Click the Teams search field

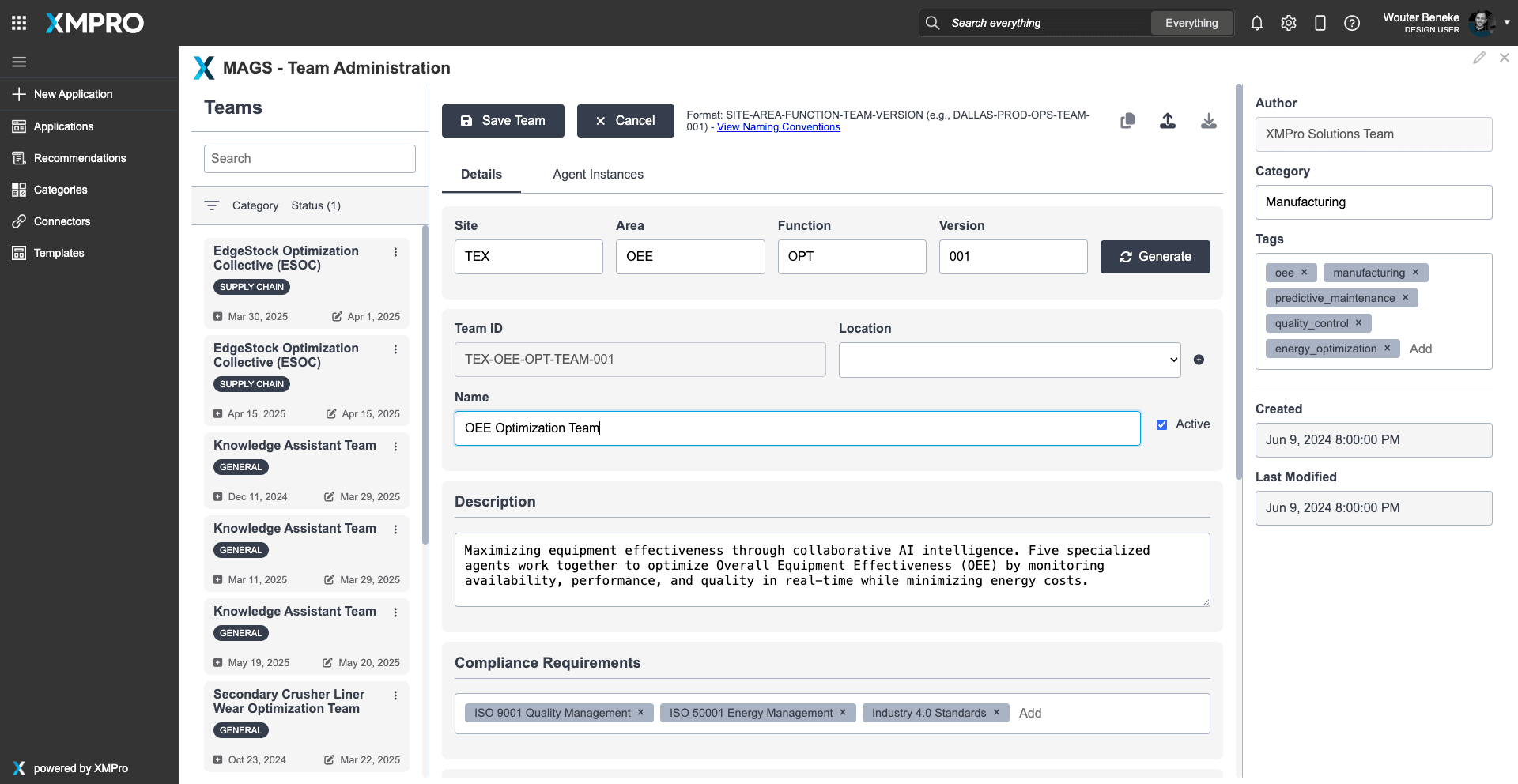309,159
